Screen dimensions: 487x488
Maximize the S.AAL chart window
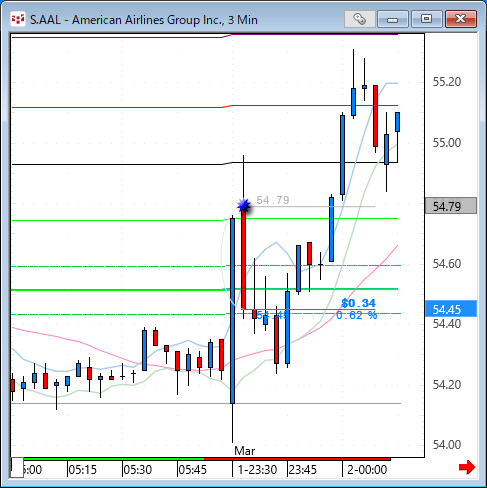[x=426, y=19]
